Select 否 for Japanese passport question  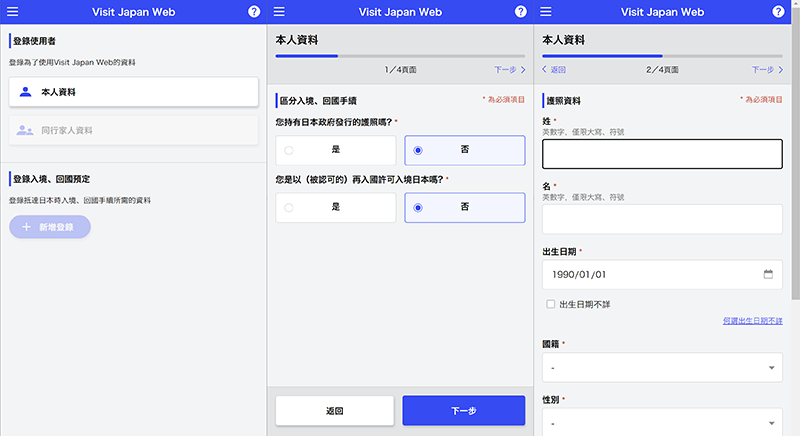click(x=465, y=150)
